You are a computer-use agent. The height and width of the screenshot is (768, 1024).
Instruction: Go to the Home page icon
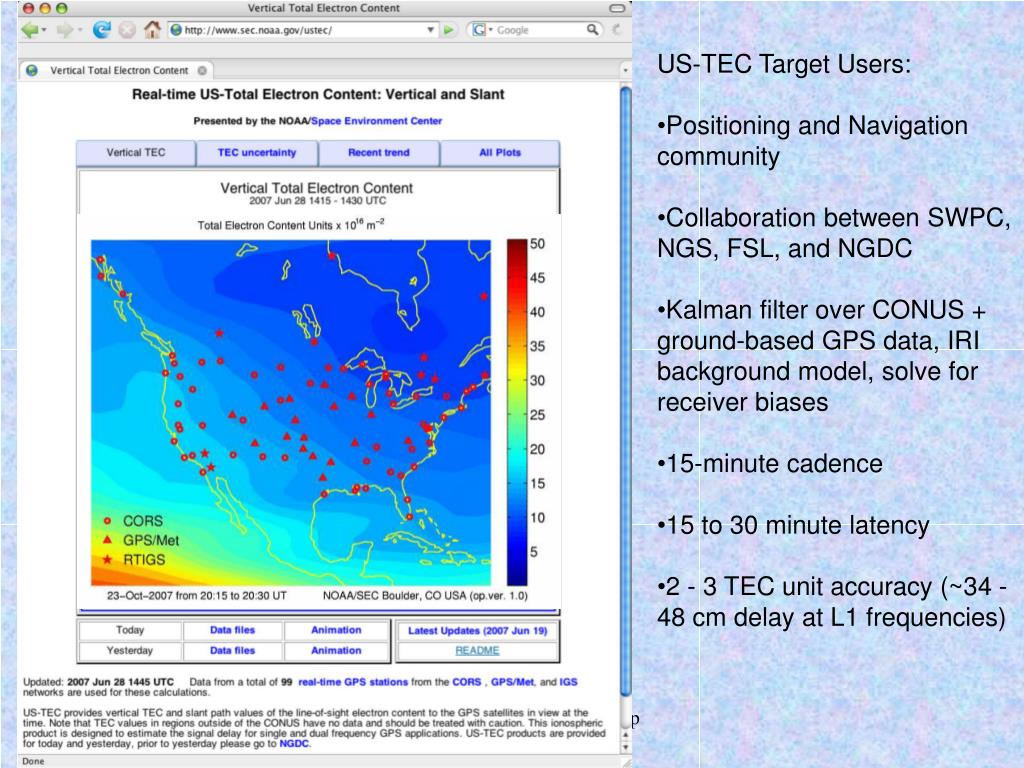[152, 29]
